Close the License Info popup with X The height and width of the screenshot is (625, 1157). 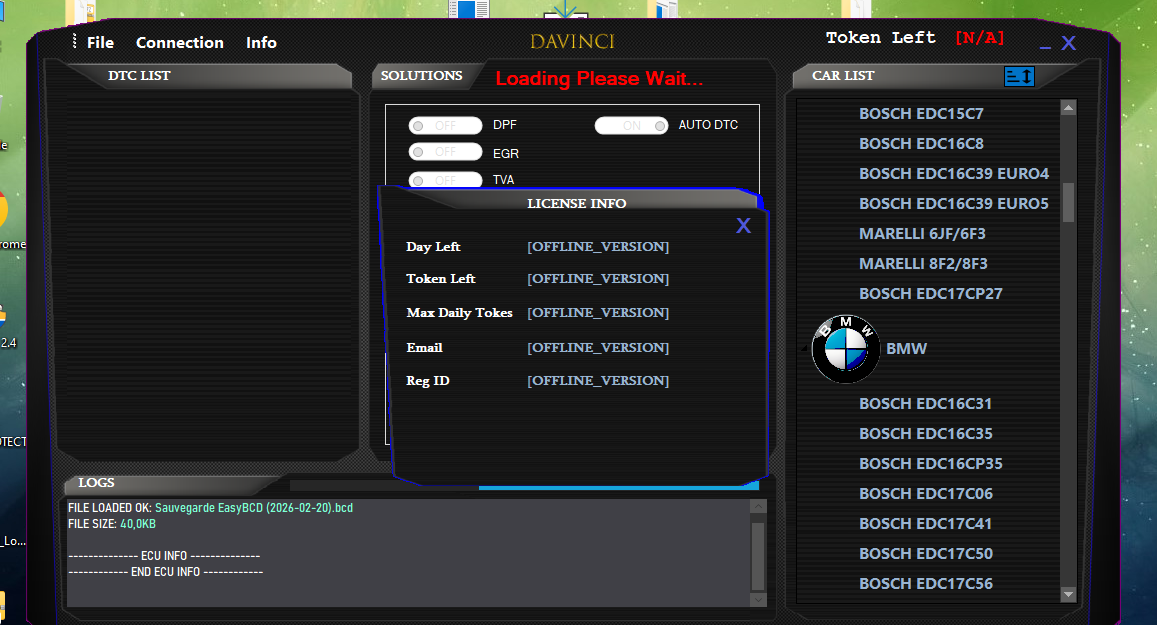click(743, 226)
